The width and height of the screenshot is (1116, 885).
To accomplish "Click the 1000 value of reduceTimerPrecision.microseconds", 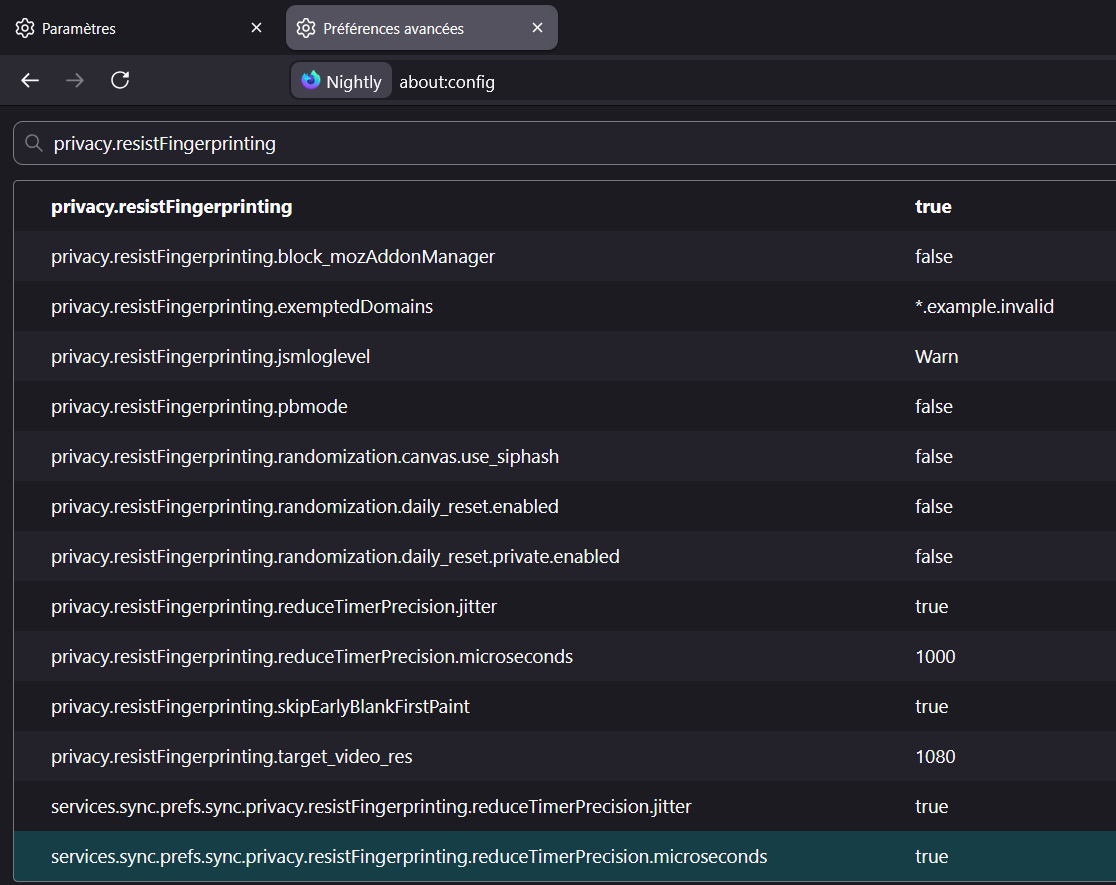I will point(935,657).
